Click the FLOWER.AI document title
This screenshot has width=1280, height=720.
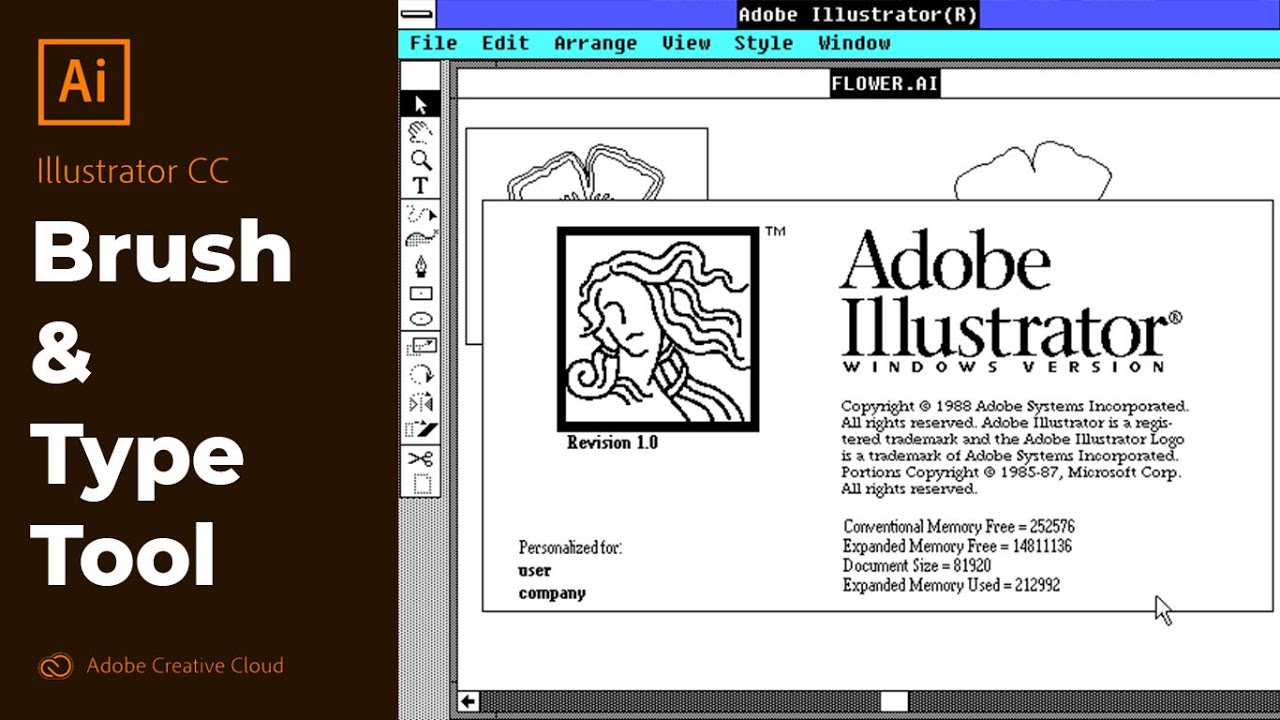pos(885,83)
